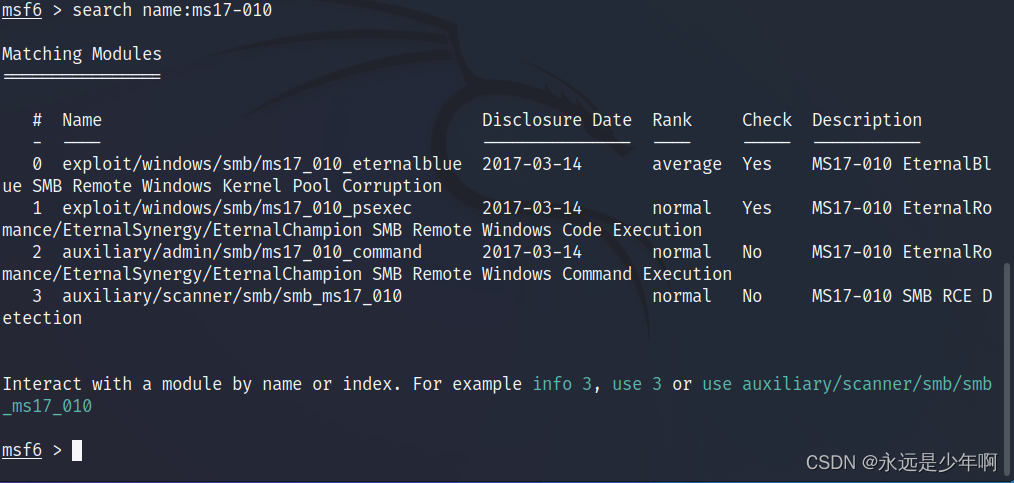1014x483 pixels.
Task: Click 'SMB Remote Windows Kernel Pool Corruption' text
Action: [237, 186]
